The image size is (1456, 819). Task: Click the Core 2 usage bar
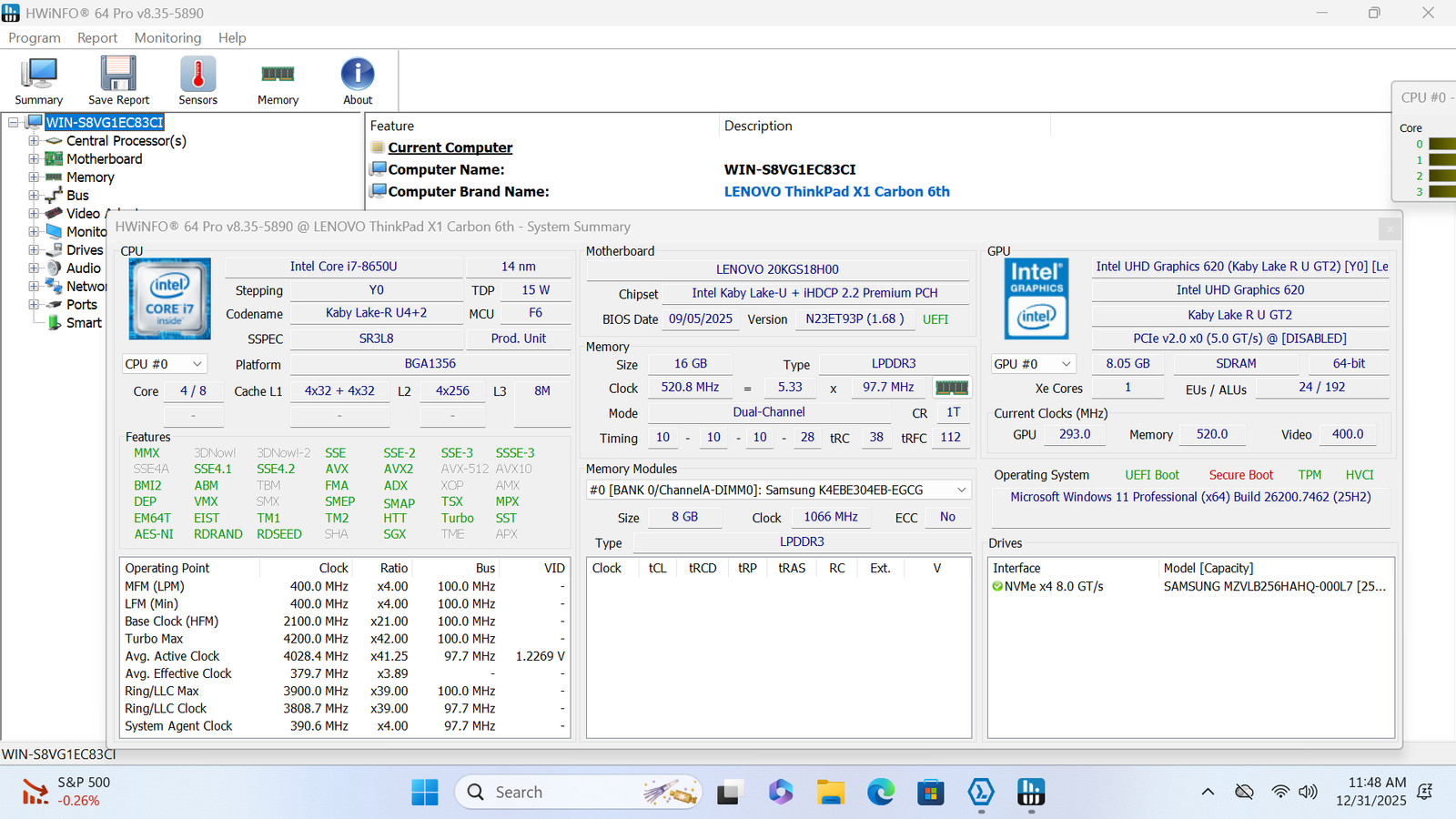tap(1442, 176)
